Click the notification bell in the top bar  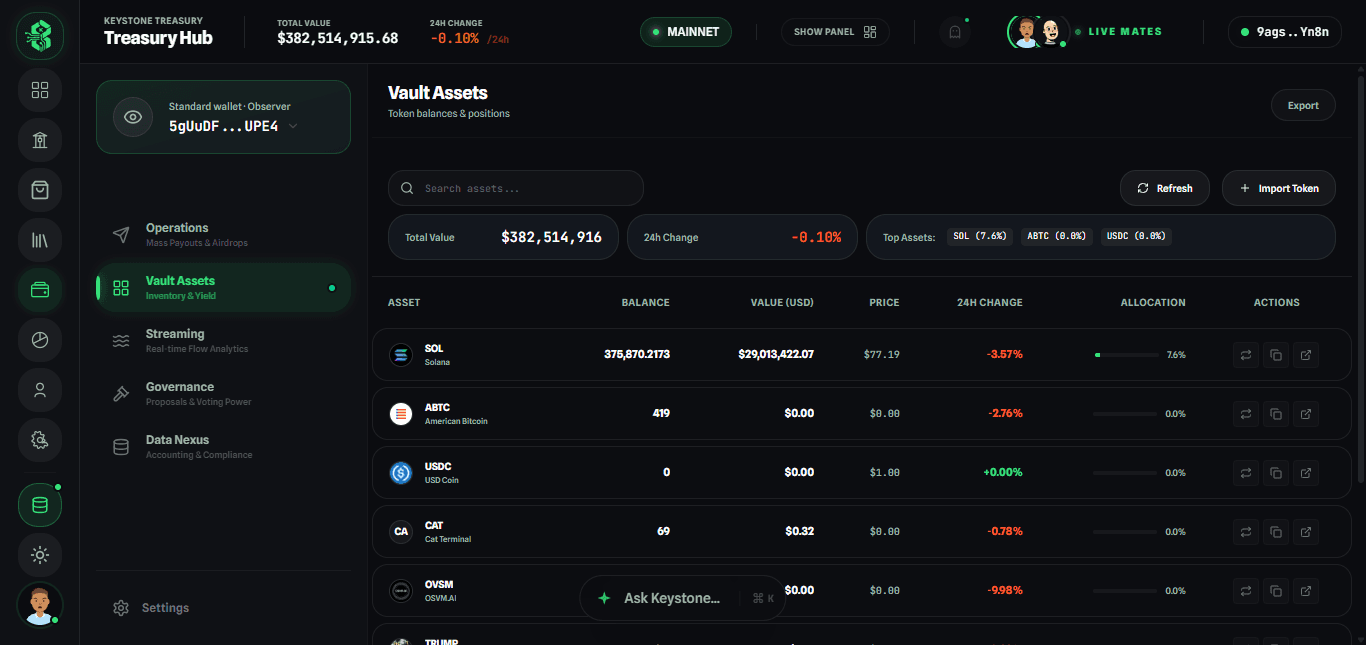[x=954, y=31]
